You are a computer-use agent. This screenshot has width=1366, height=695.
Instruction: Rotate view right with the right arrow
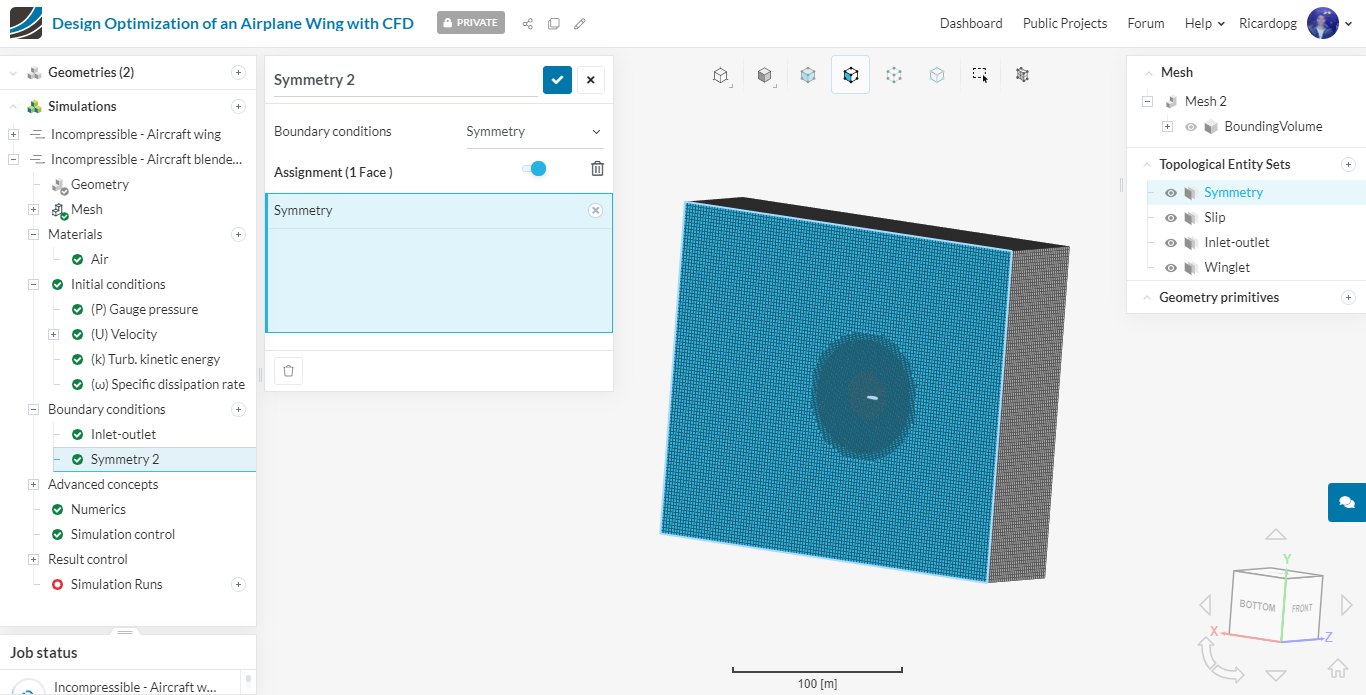(1346, 604)
